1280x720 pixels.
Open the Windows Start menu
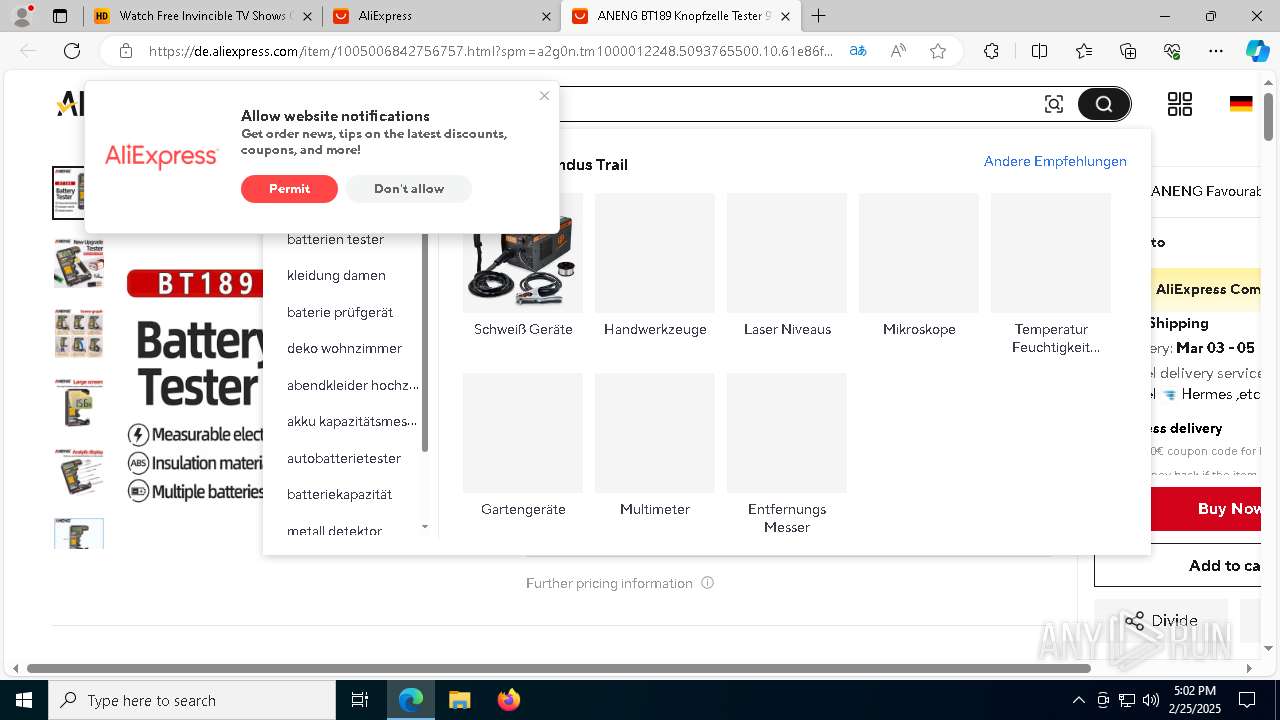24,700
